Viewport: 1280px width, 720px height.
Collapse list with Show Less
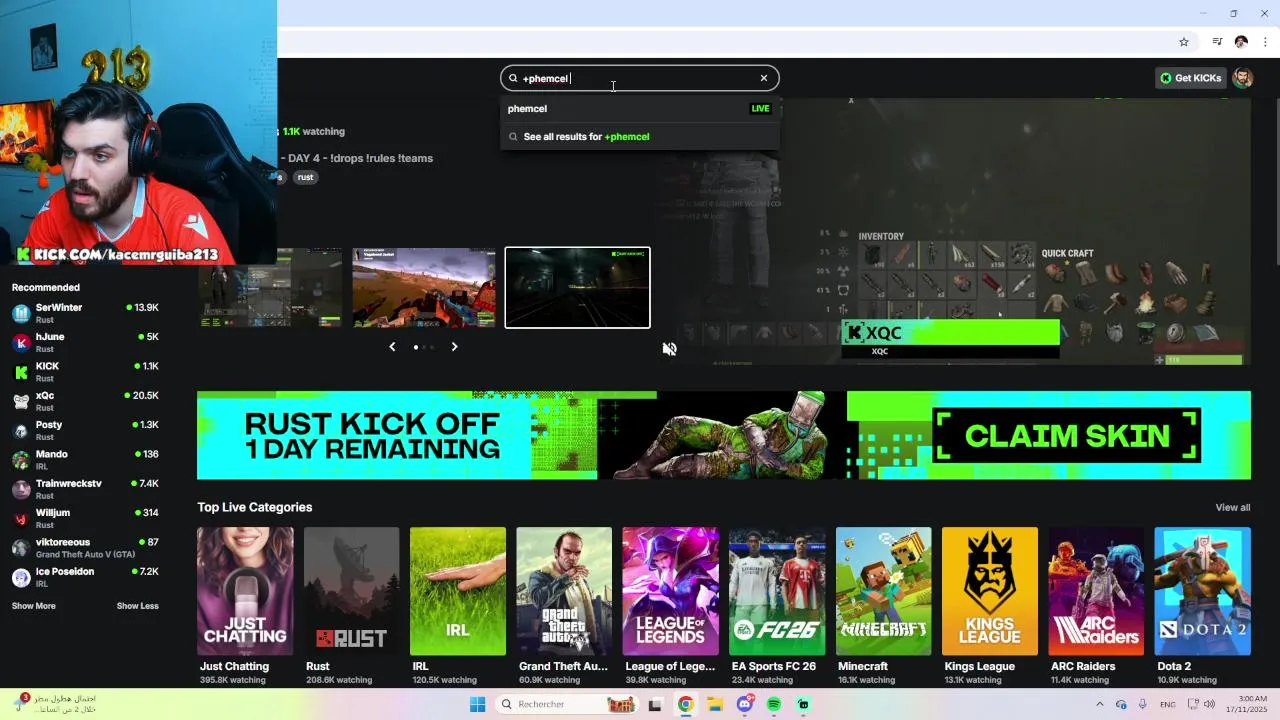pyautogui.click(x=137, y=606)
